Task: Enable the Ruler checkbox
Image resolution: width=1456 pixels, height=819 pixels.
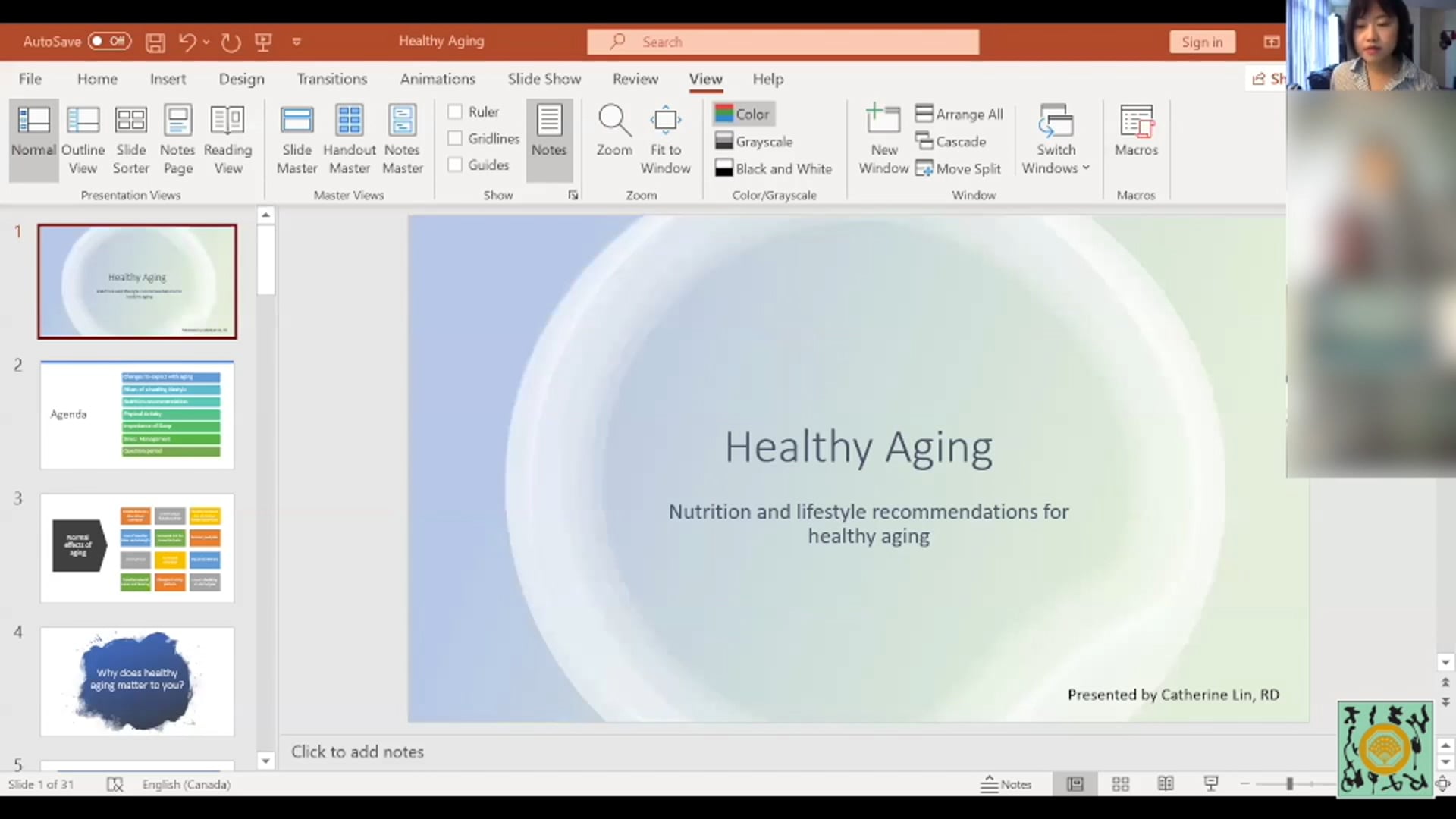Action: pyautogui.click(x=455, y=111)
